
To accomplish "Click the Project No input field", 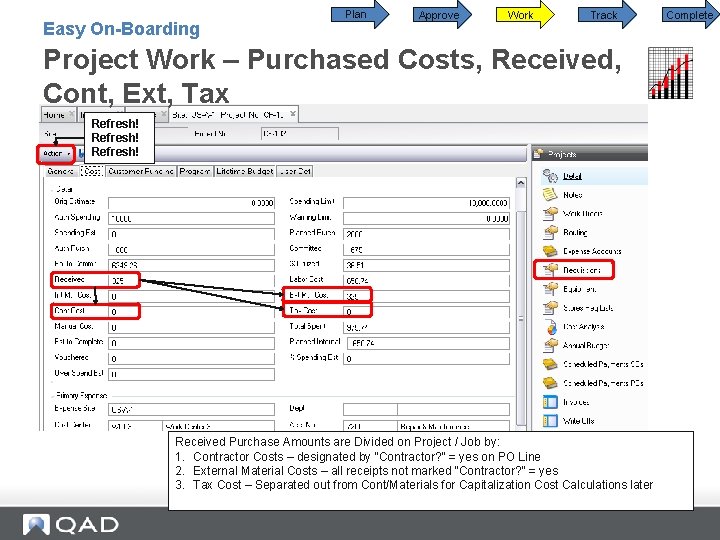I will pyautogui.click(x=299, y=134).
